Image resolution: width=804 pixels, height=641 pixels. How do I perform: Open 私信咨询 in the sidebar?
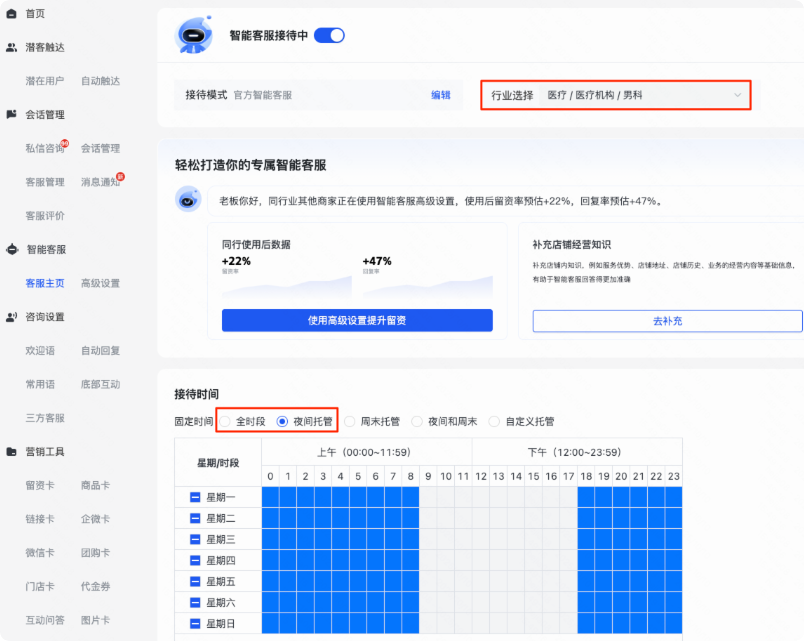[x=45, y=148]
